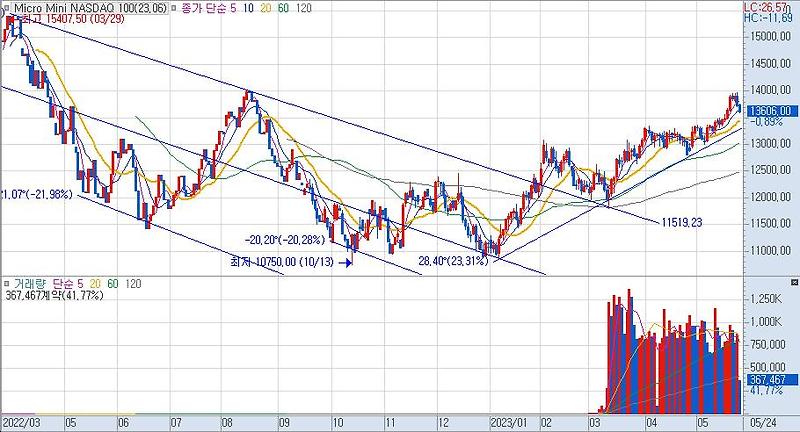Click the 1,250K volume axis label

(766, 298)
